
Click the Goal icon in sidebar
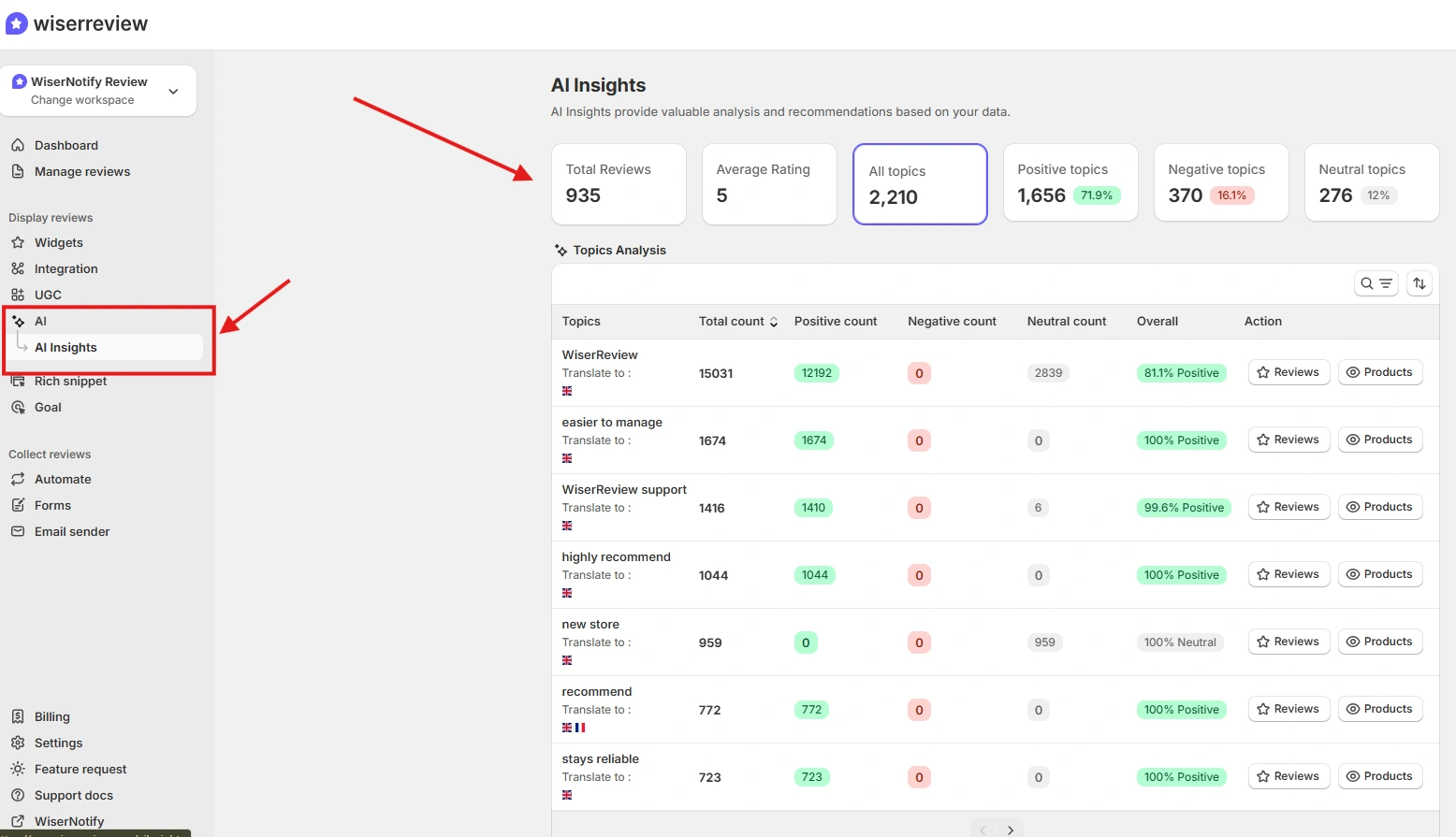tap(19, 407)
